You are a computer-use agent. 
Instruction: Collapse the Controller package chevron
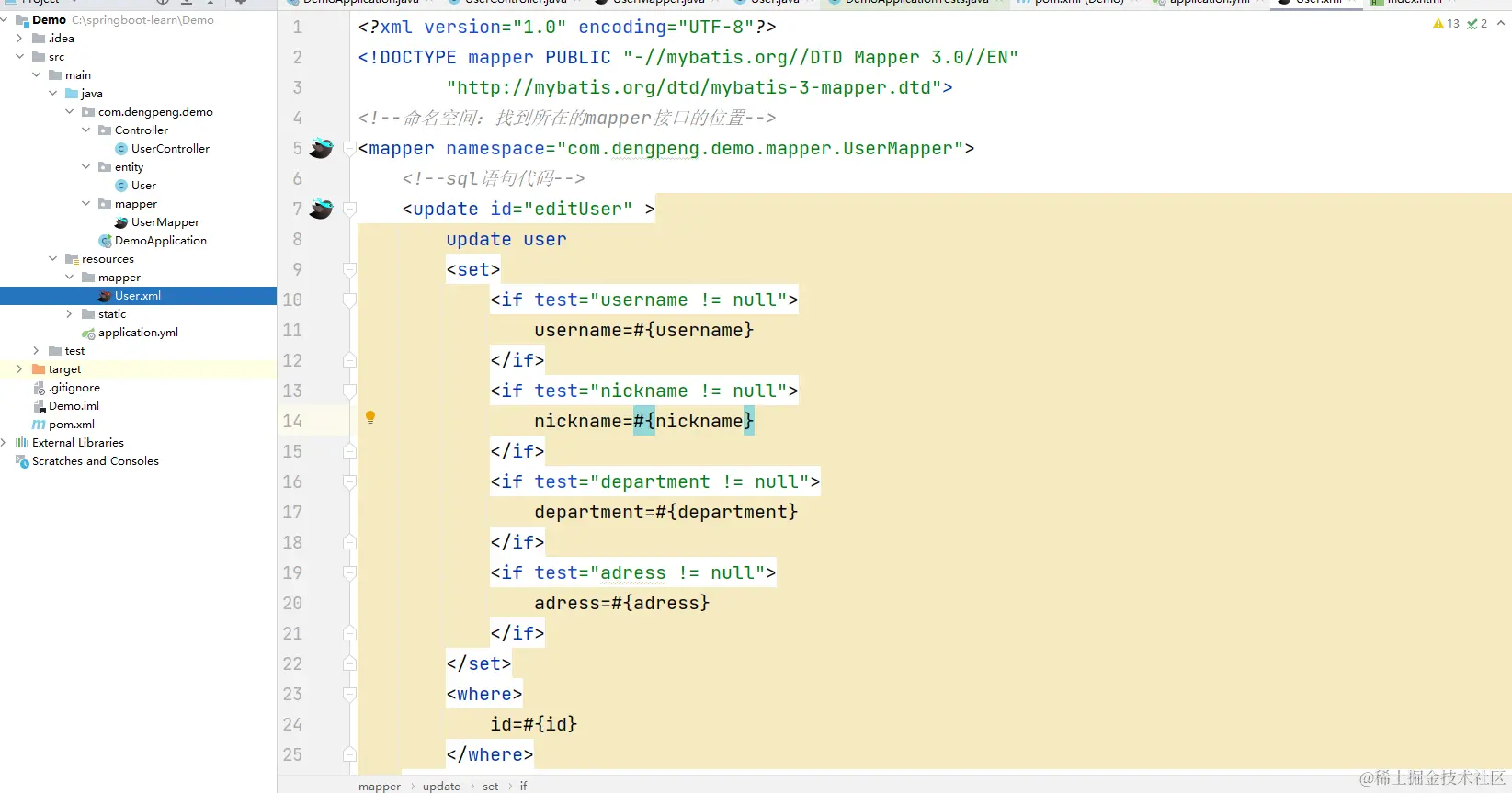tap(86, 130)
